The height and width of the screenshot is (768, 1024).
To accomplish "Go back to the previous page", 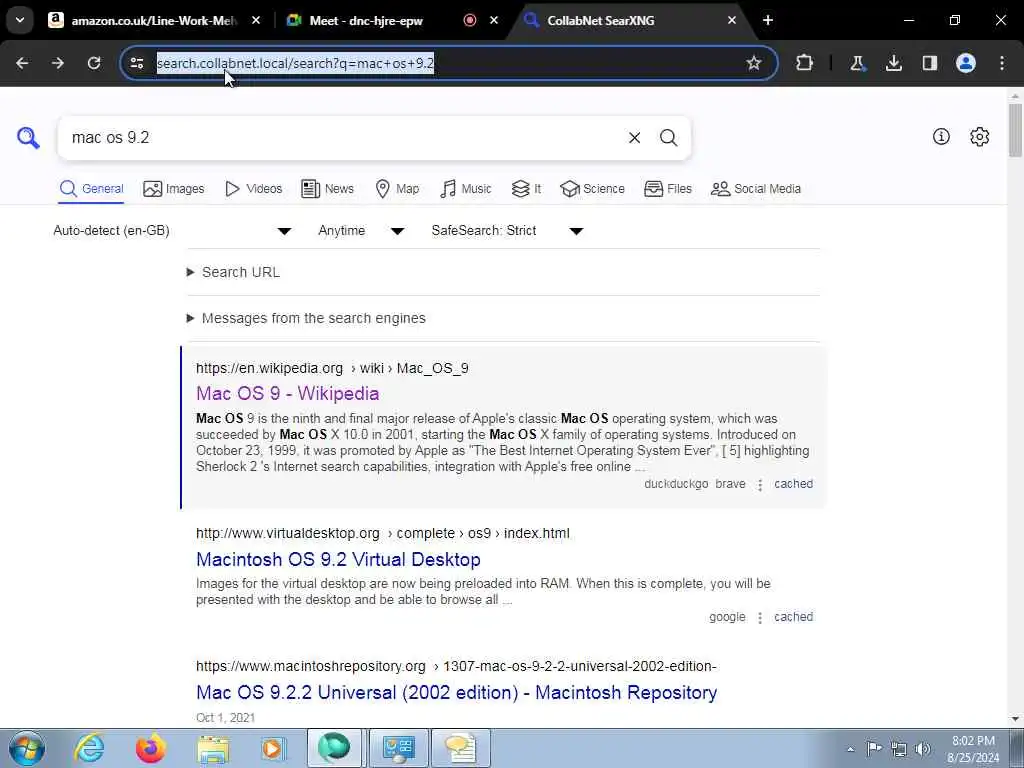I will click(x=22, y=63).
